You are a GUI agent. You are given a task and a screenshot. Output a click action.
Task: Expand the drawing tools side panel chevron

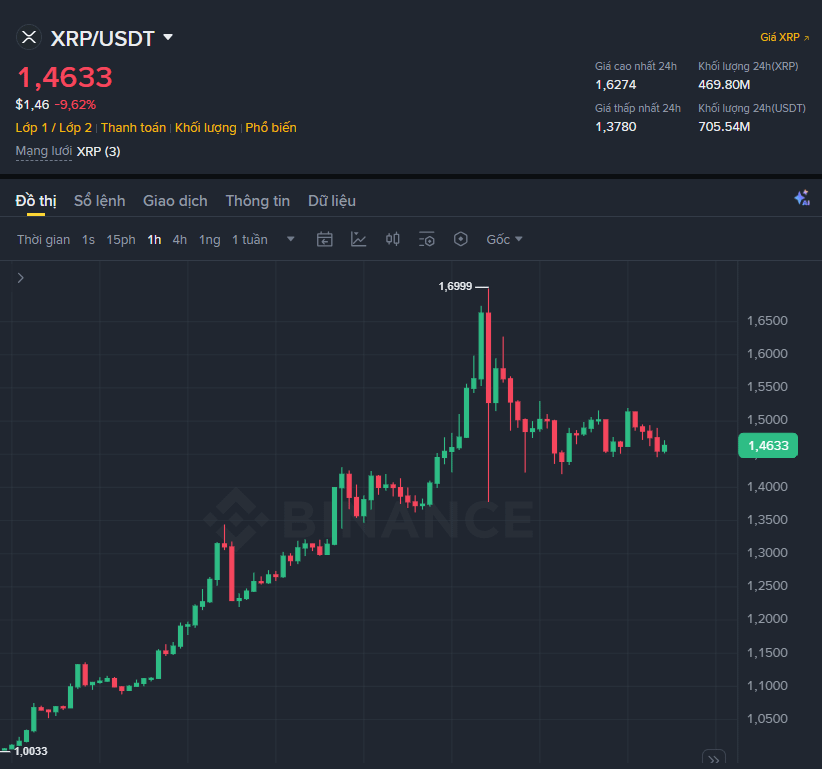(20, 278)
